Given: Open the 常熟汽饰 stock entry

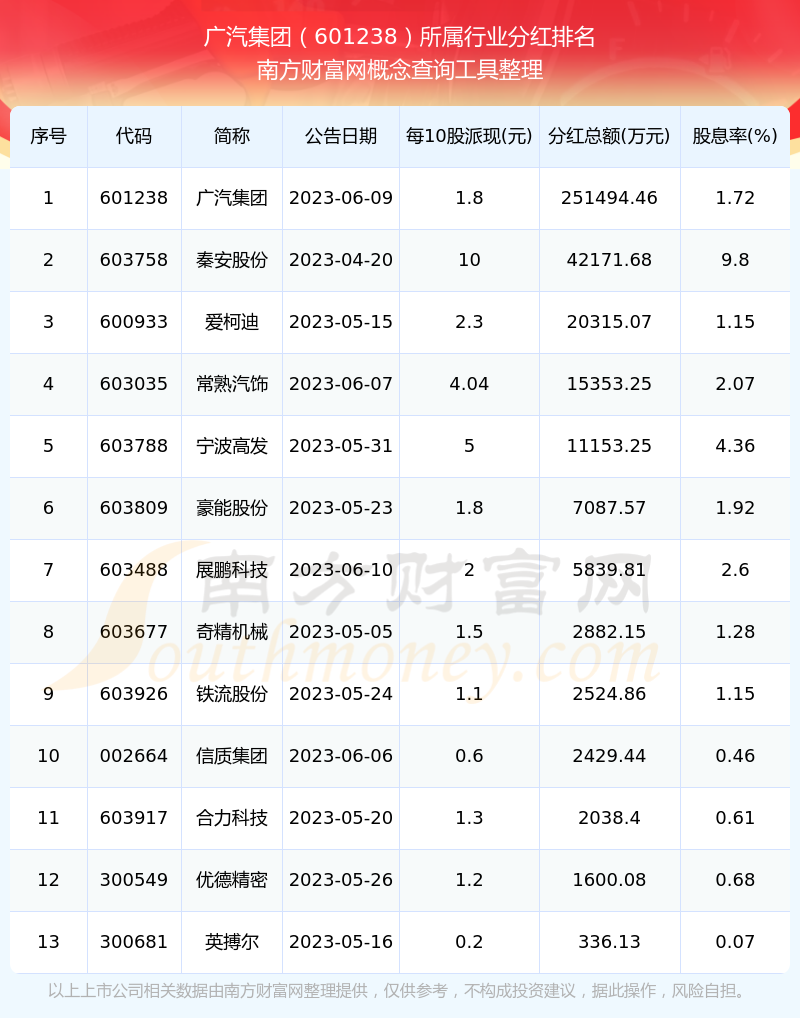Looking at the screenshot, I should pos(232,384).
